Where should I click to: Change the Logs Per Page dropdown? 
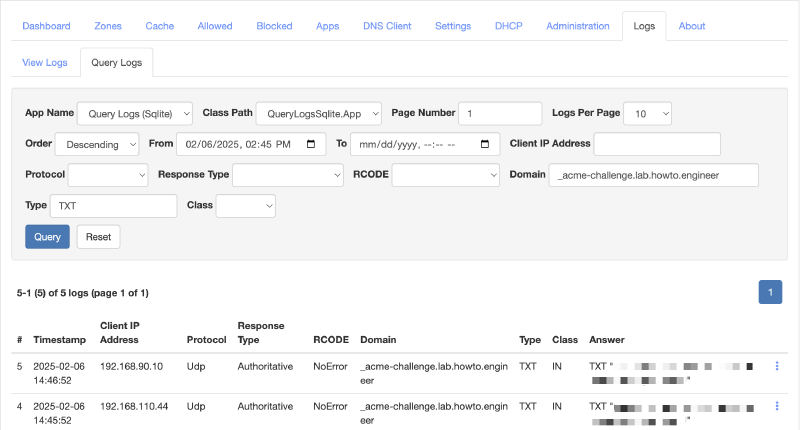click(x=647, y=114)
